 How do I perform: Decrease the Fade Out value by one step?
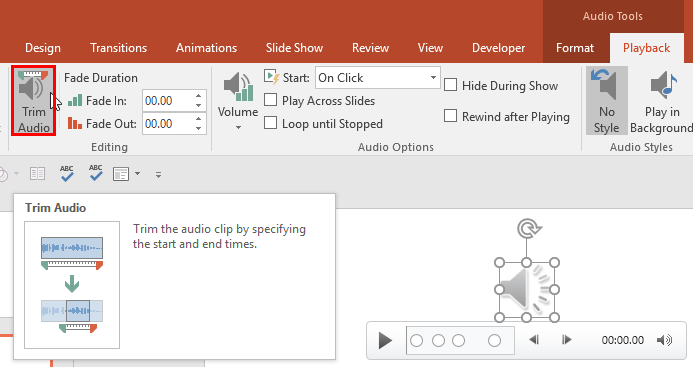[199, 129]
